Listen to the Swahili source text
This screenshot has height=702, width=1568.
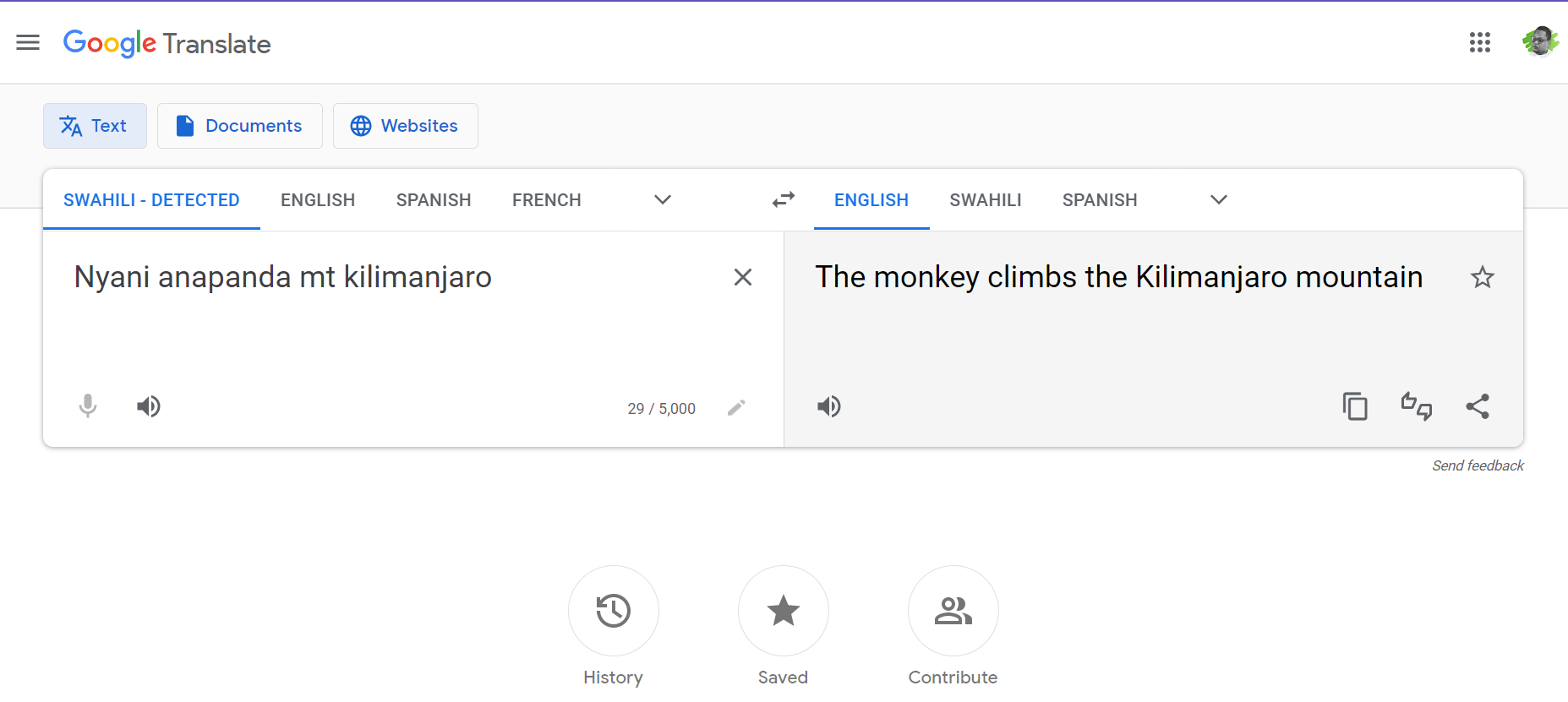[x=149, y=406]
